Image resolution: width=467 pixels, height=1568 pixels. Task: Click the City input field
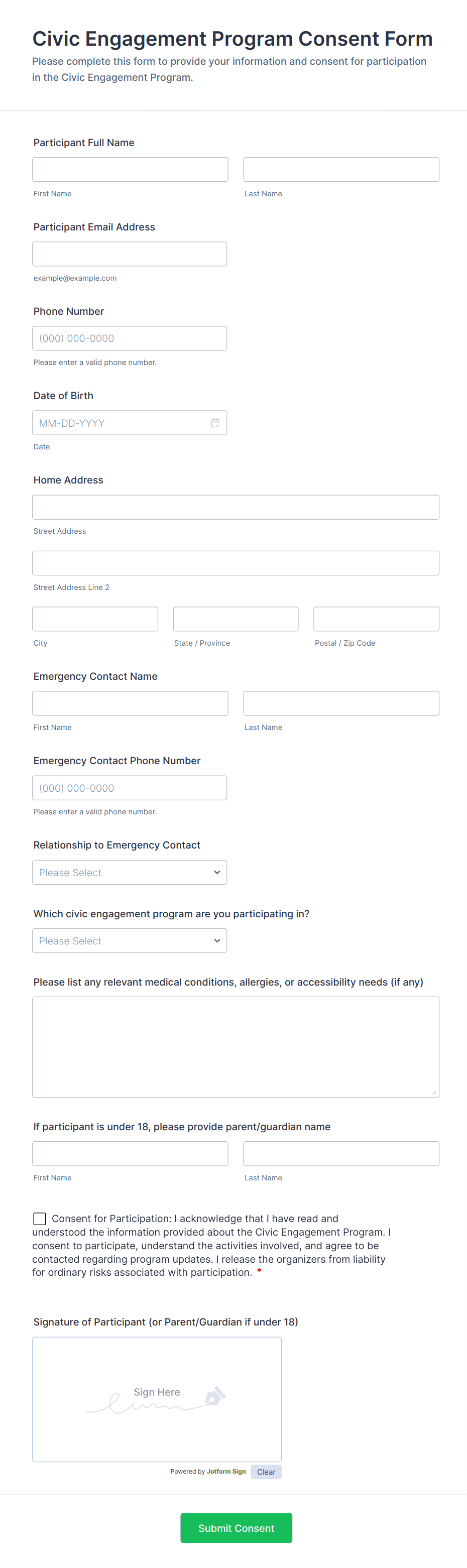click(95, 619)
